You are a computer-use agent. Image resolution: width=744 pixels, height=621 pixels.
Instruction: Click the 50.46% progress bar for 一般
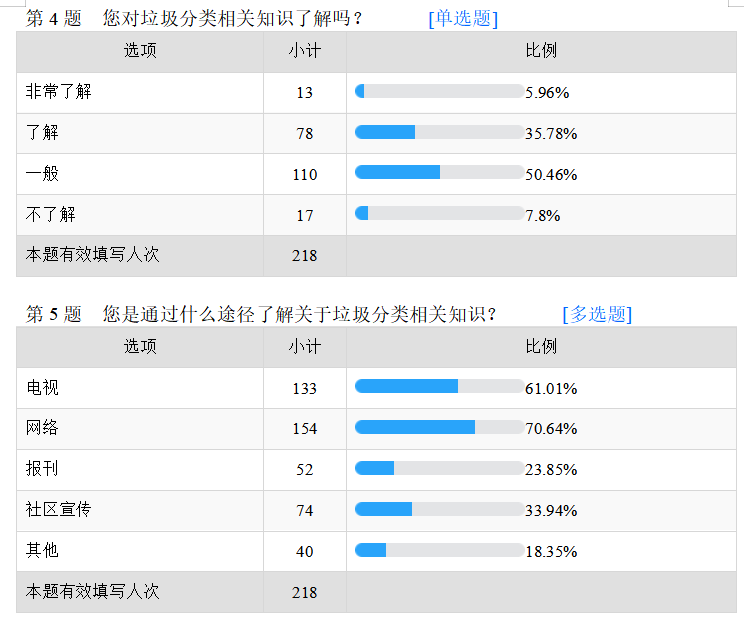point(439,172)
